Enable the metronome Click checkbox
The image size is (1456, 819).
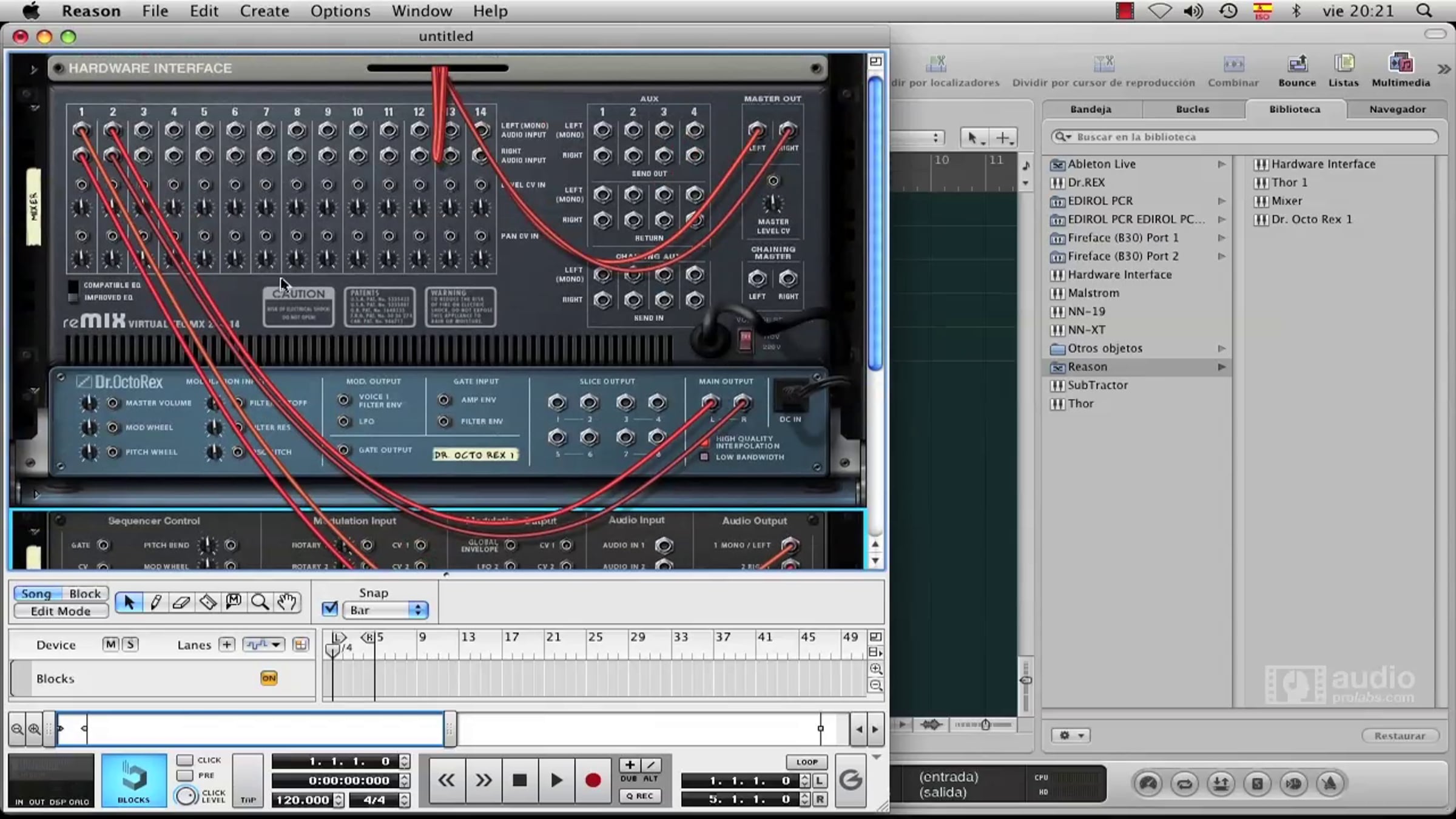185,760
